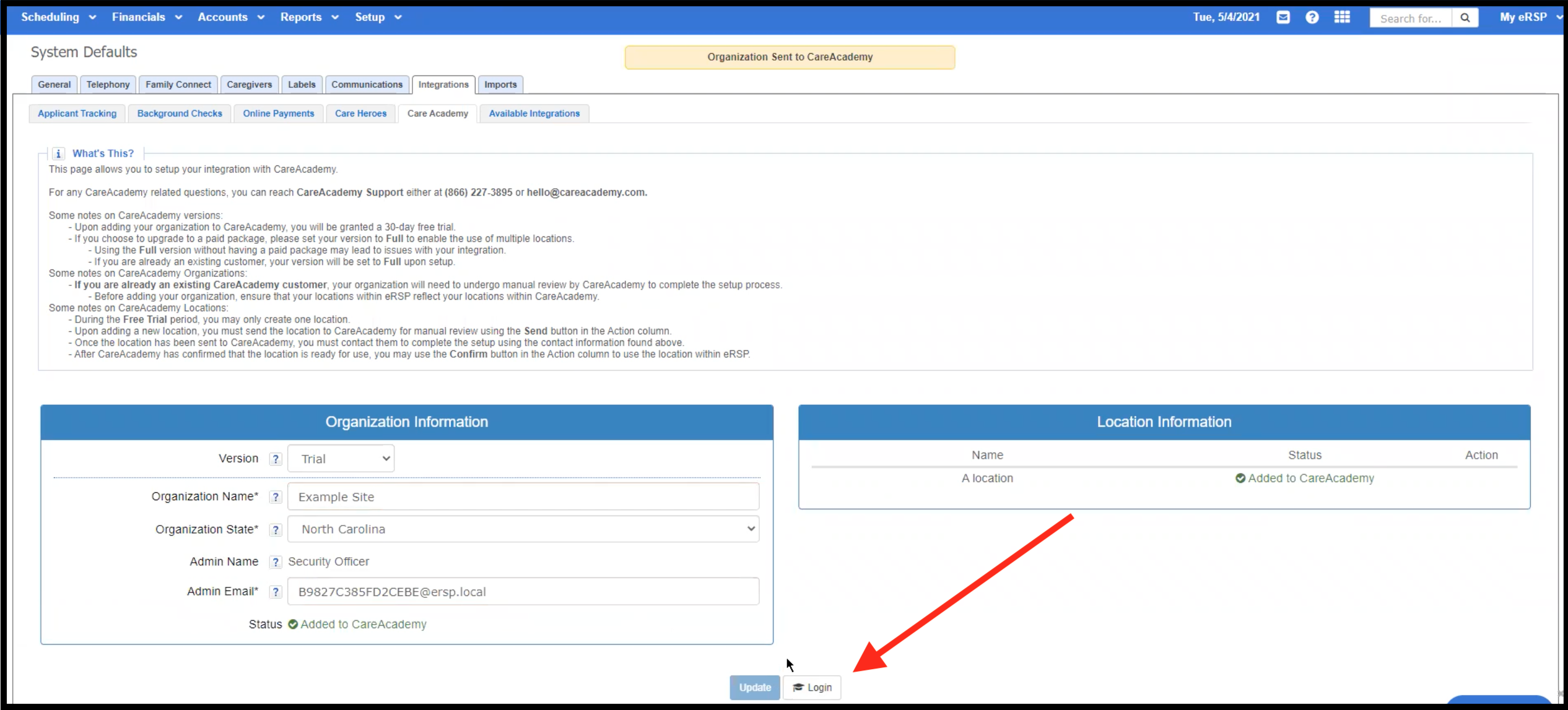Viewport: 1568px width, 710px height.
Task: Click the Organization Name input field
Action: coord(523,496)
